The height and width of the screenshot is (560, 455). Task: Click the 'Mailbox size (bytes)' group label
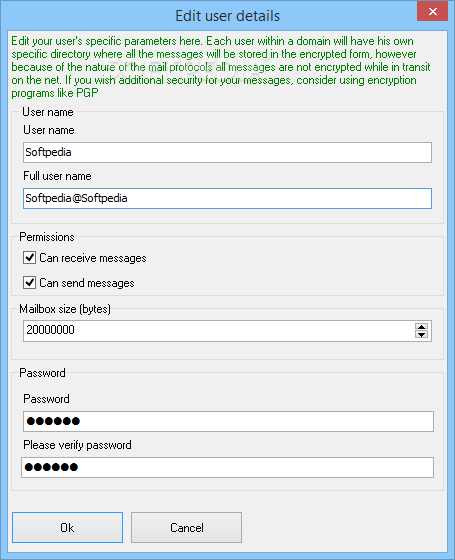click(65, 309)
